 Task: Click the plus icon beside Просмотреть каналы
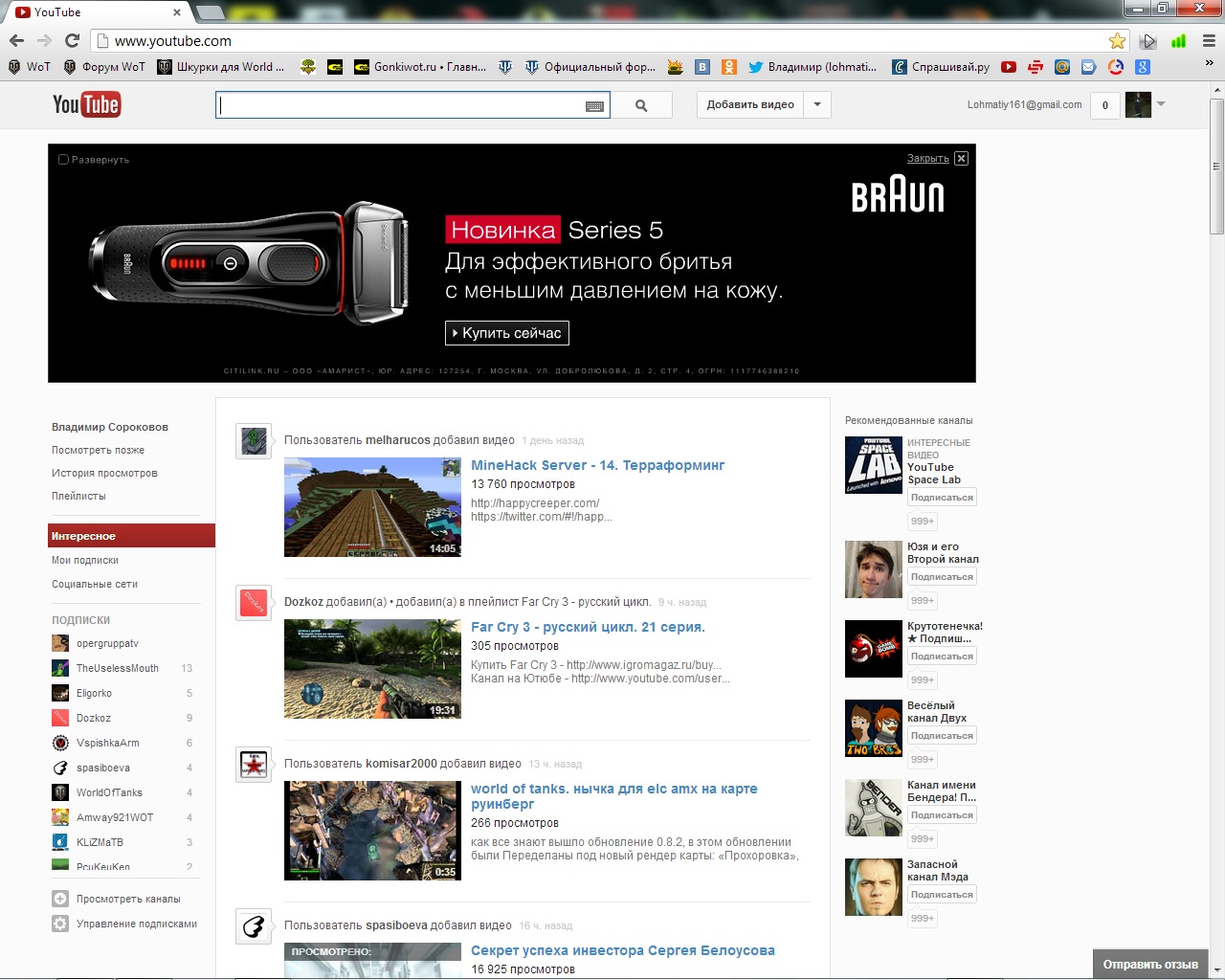pyautogui.click(x=60, y=899)
